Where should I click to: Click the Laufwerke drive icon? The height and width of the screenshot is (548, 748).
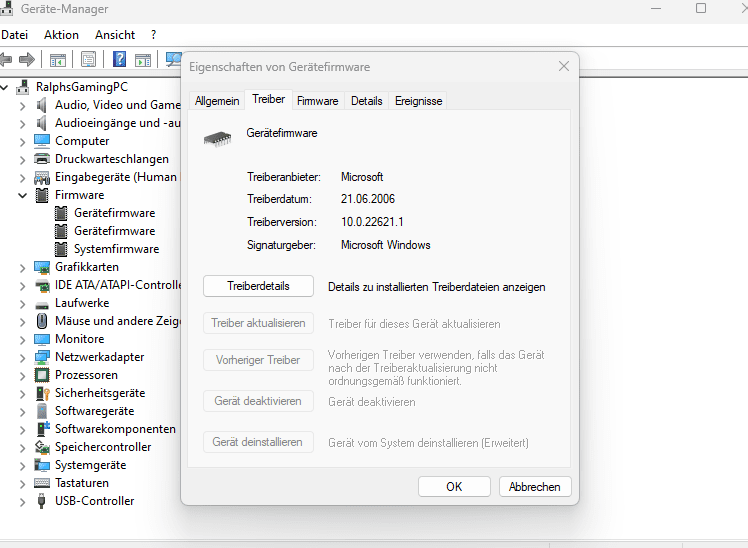pyautogui.click(x=42, y=304)
